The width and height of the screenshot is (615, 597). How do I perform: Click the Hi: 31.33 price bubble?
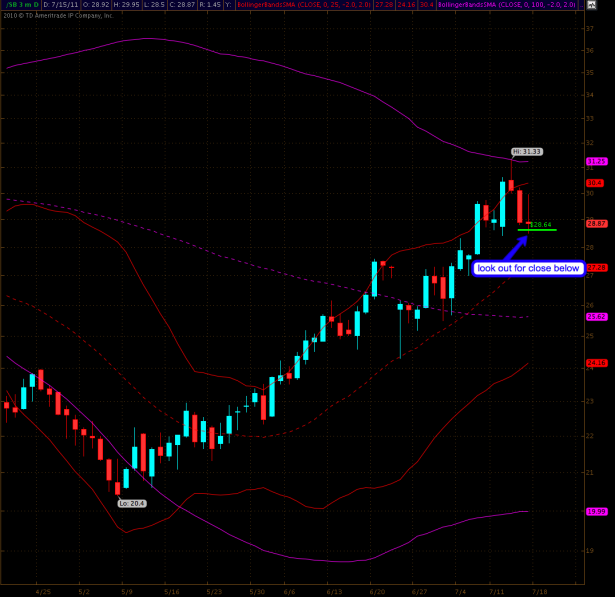(x=526, y=152)
